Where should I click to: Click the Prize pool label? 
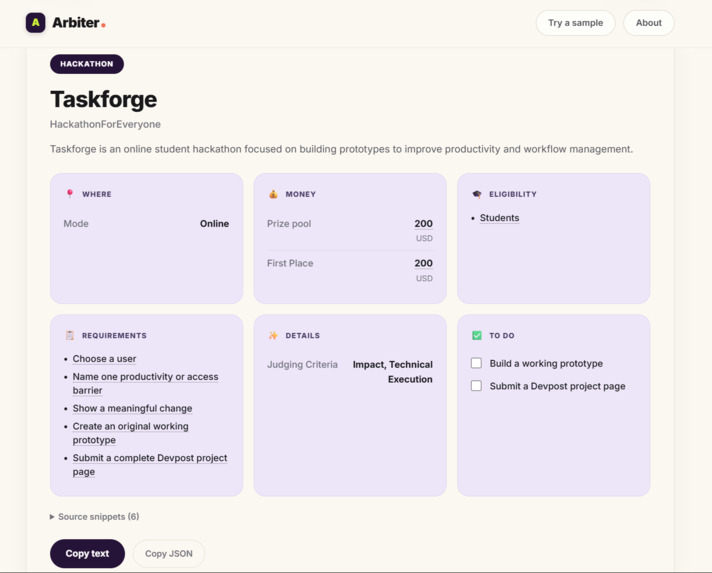pos(289,223)
